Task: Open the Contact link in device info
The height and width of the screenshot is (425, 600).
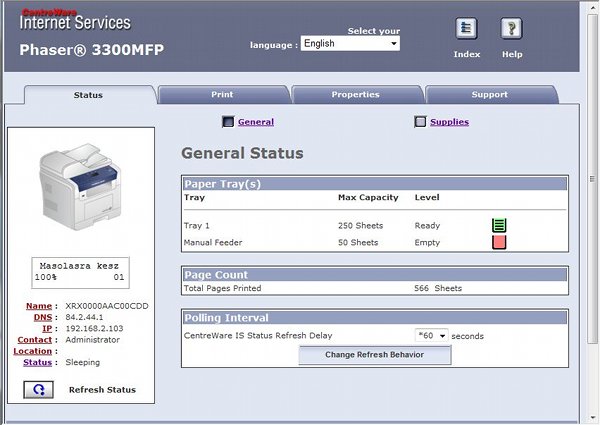Action: coord(34,340)
